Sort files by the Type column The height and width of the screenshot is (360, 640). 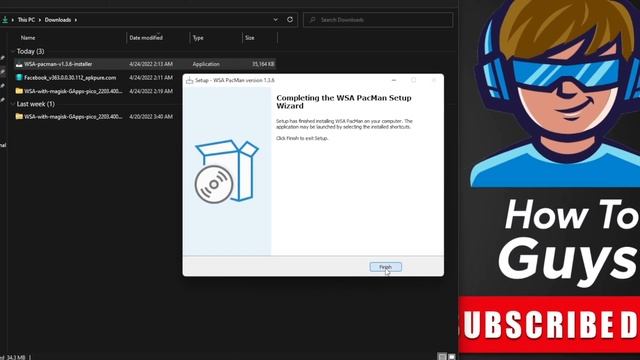point(198,38)
